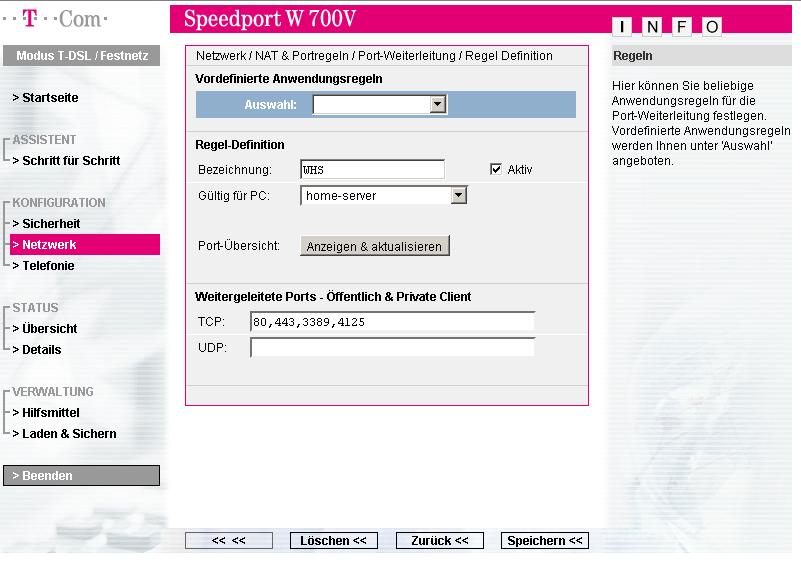Click the Bezeichnung field containing WHS
This screenshot has height=562, width=801.
pyautogui.click(x=372, y=170)
